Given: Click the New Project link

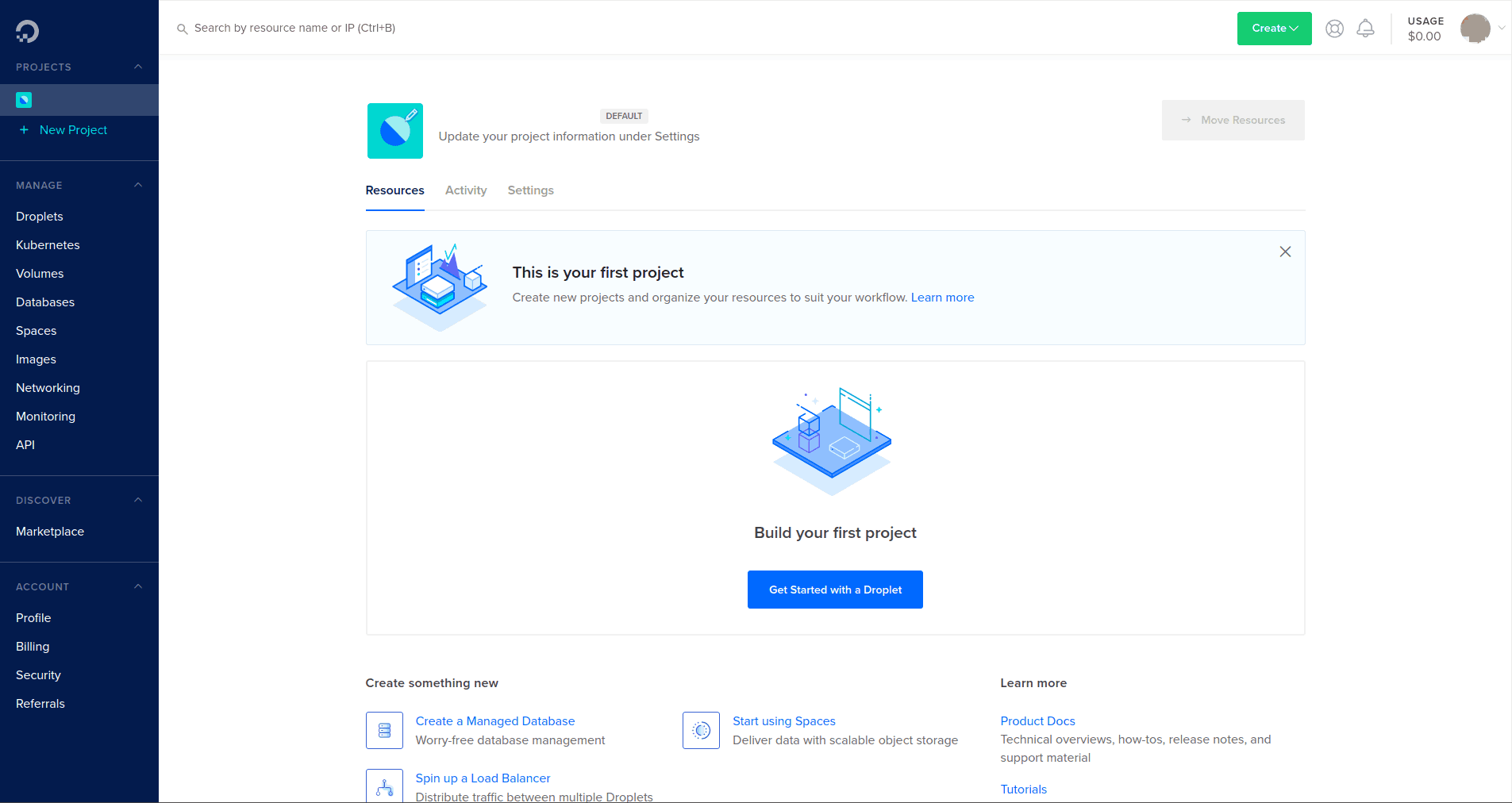Looking at the screenshot, I should [73, 130].
